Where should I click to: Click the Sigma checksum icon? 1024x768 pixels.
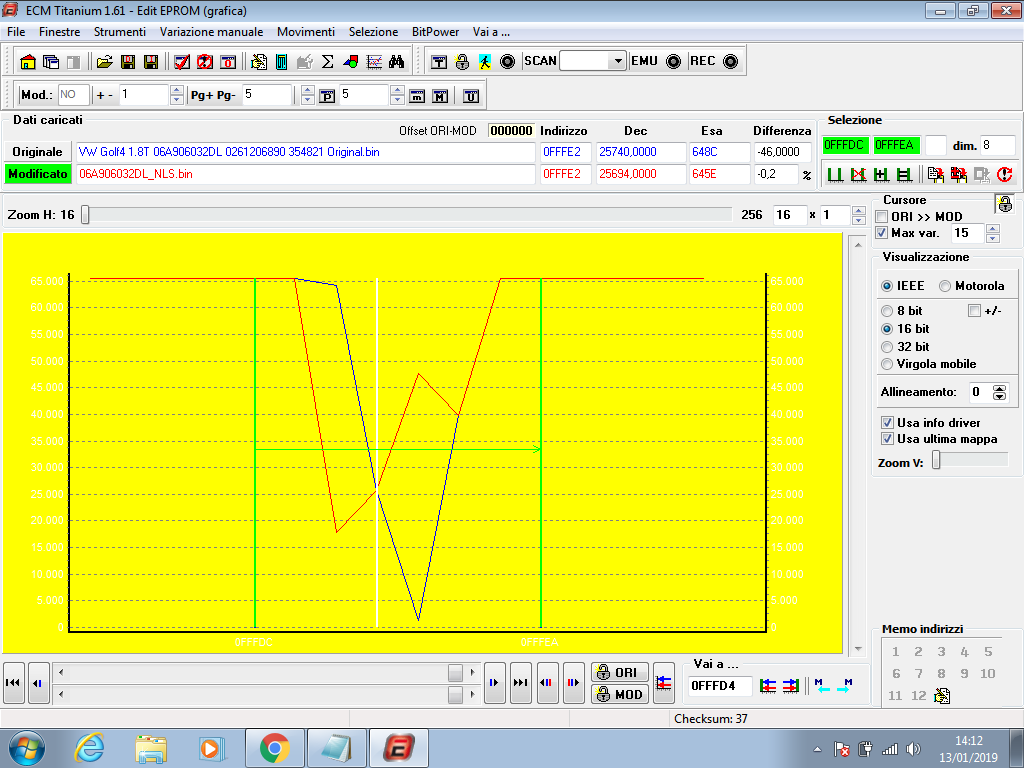(x=327, y=62)
